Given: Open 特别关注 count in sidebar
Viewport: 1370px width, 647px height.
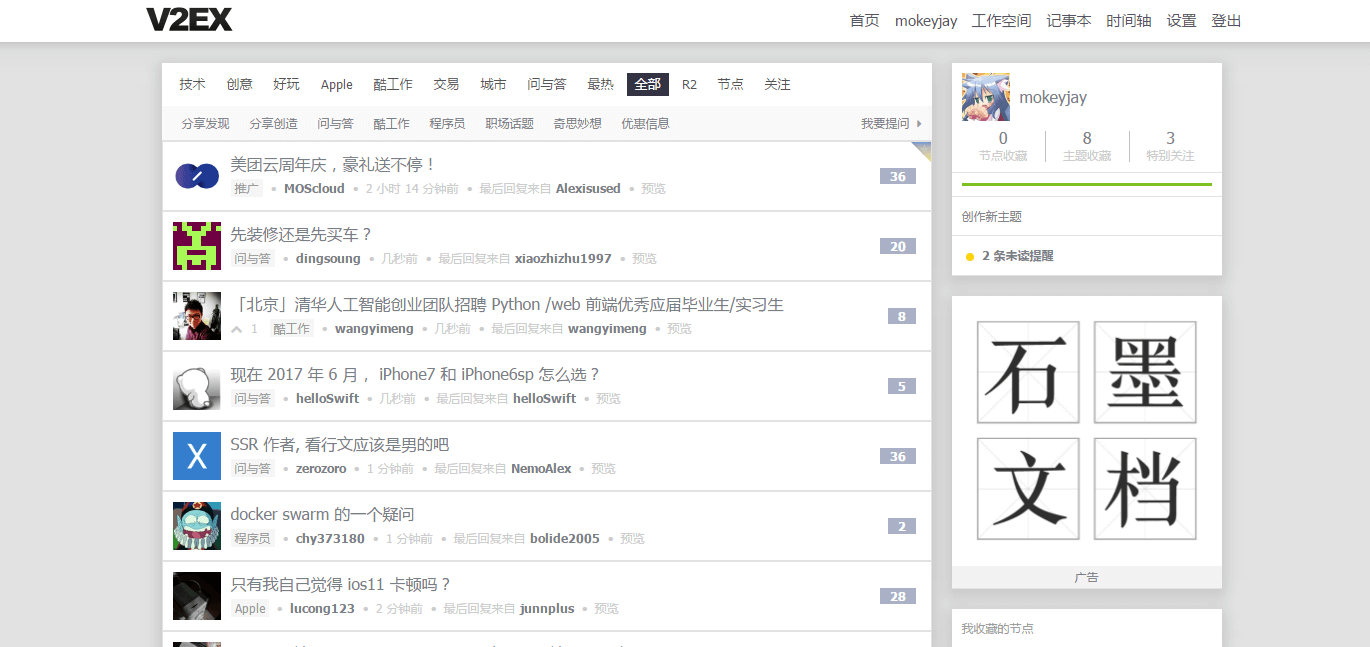Looking at the screenshot, I should 1170,146.
